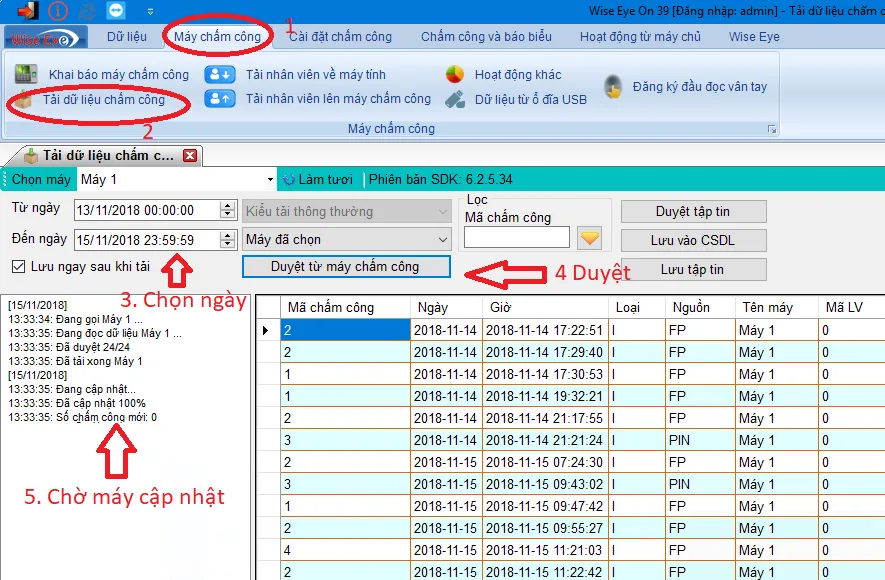Viewport: 885px width, 580px height.
Task: Open the Chọn máy dropdown
Action: tap(271, 180)
